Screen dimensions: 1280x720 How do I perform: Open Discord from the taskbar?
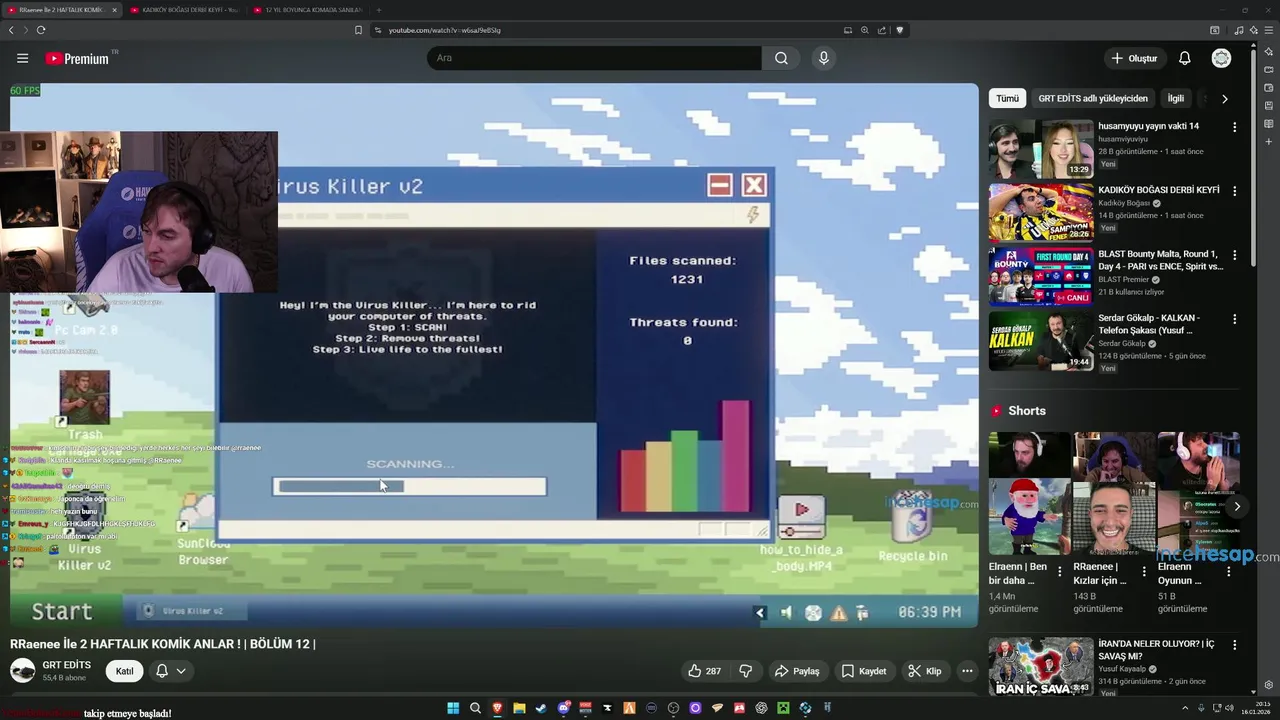(x=563, y=708)
